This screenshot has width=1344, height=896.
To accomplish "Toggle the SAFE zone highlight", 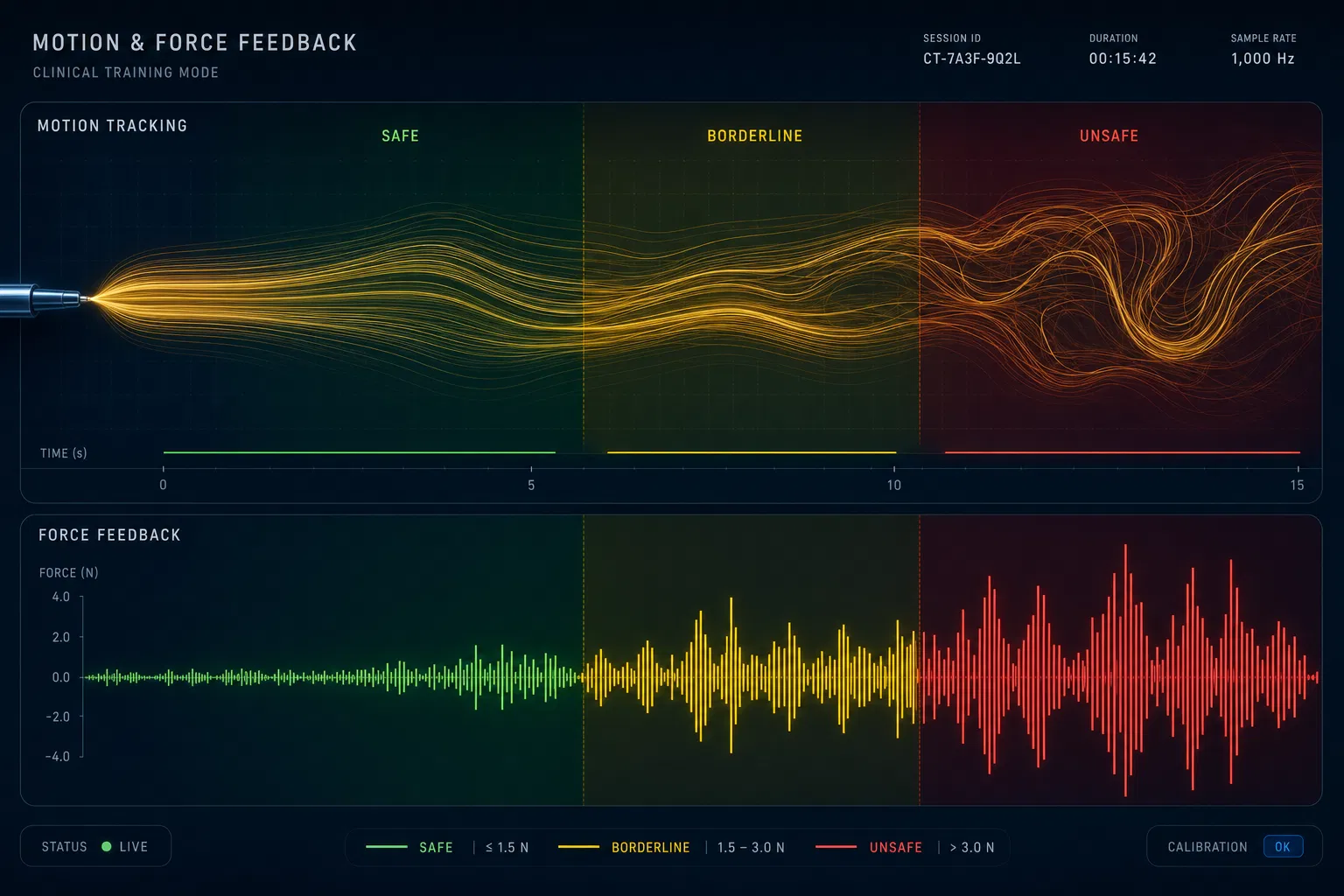I will 399,136.
